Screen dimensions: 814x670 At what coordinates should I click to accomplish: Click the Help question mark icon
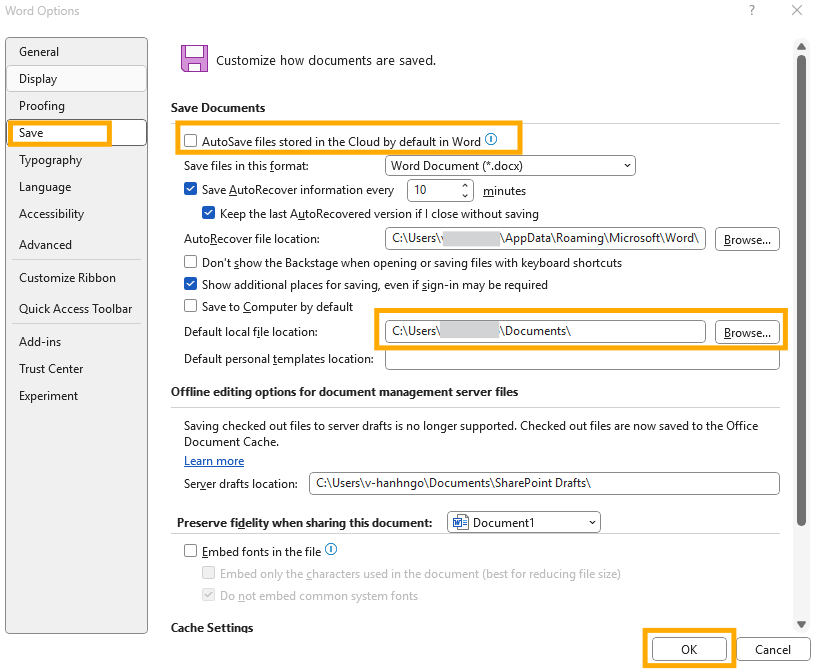pos(752,10)
